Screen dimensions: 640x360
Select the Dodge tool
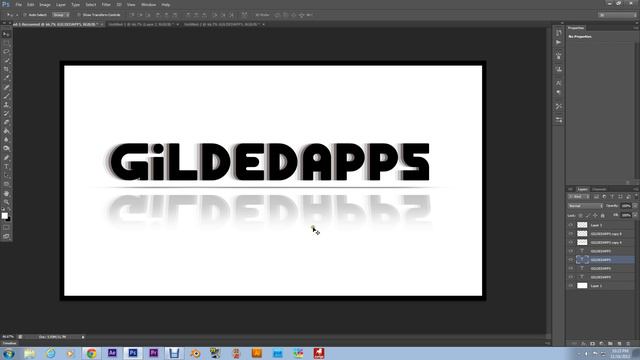[x=6, y=149]
